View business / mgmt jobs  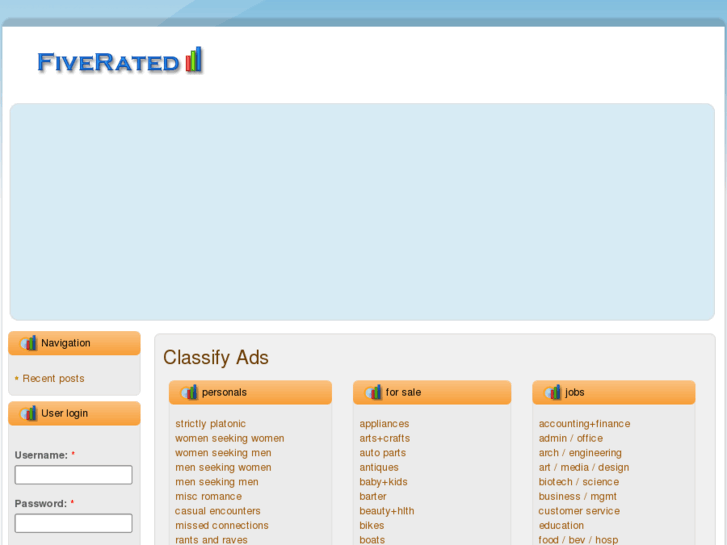577,496
